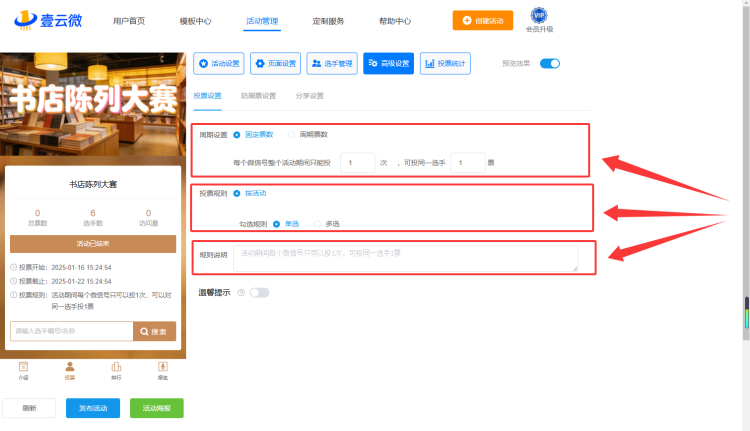This screenshot has width=750, height=431.
Task: Click the blue 发布活动 button
Action: coord(93,408)
